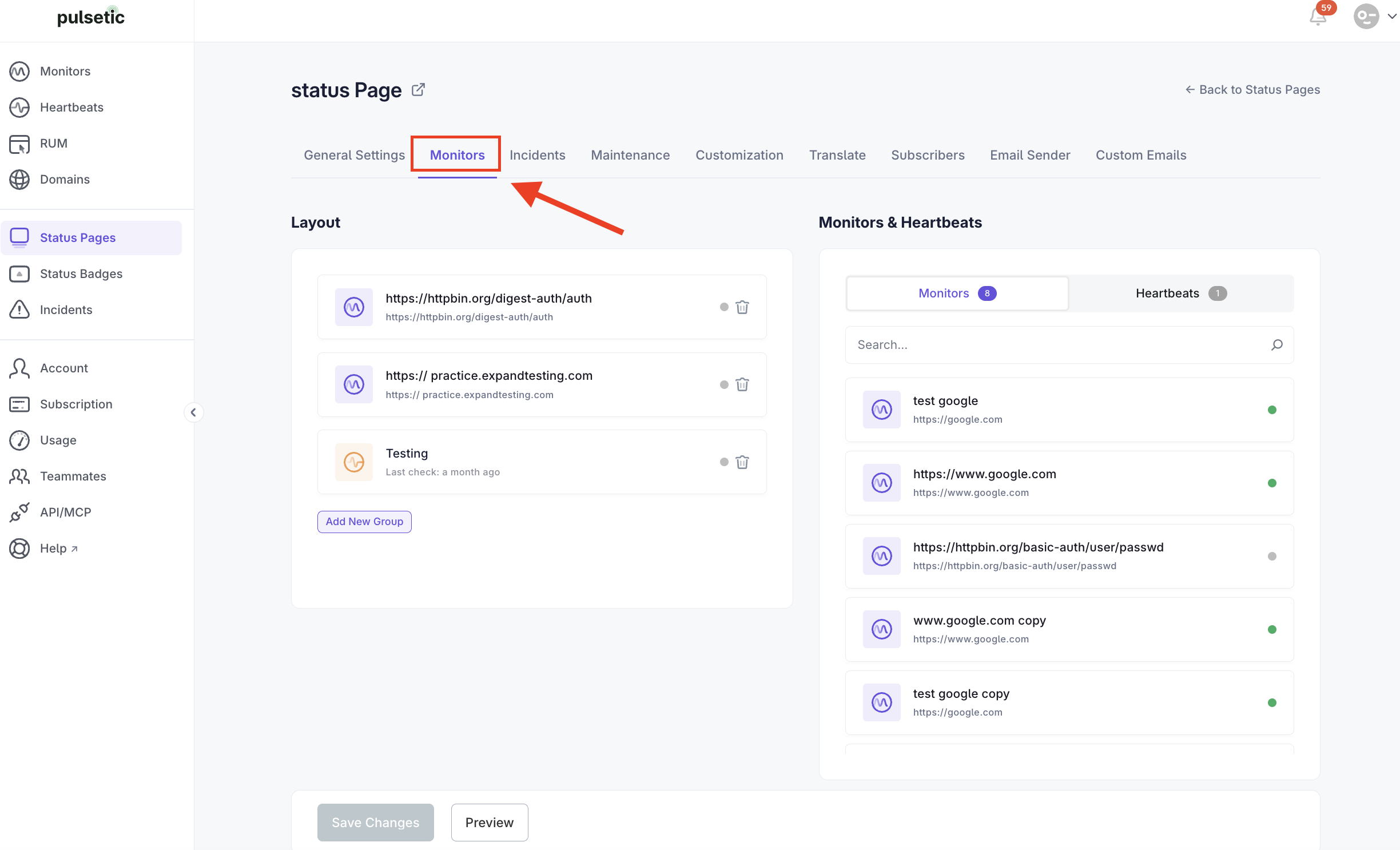The height and width of the screenshot is (850, 1400).
Task: Open Custom Emails tab
Action: [x=1141, y=155]
